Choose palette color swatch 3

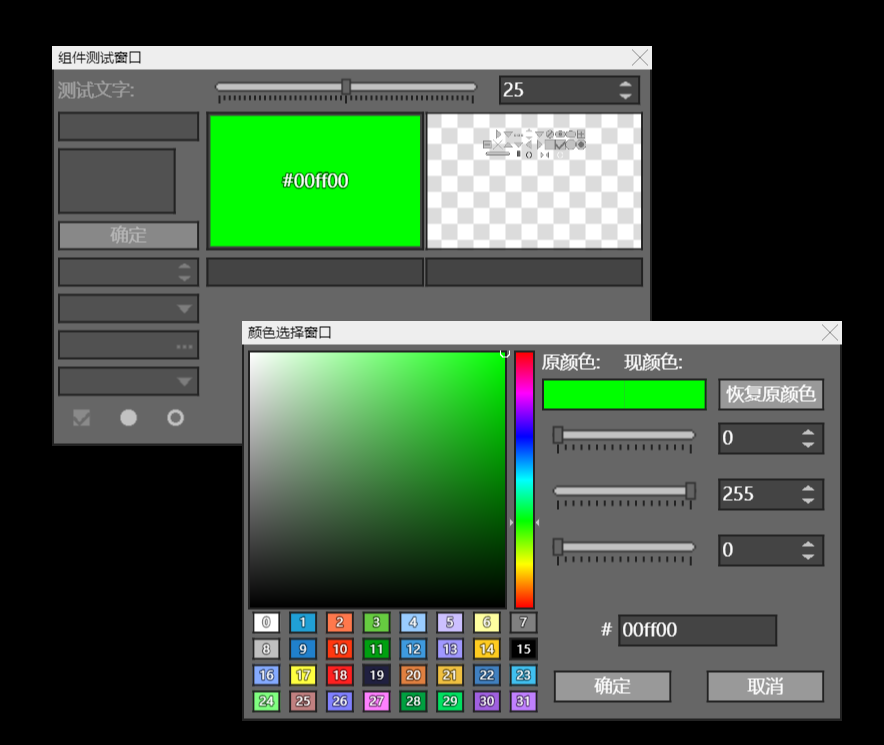pos(377,622)
